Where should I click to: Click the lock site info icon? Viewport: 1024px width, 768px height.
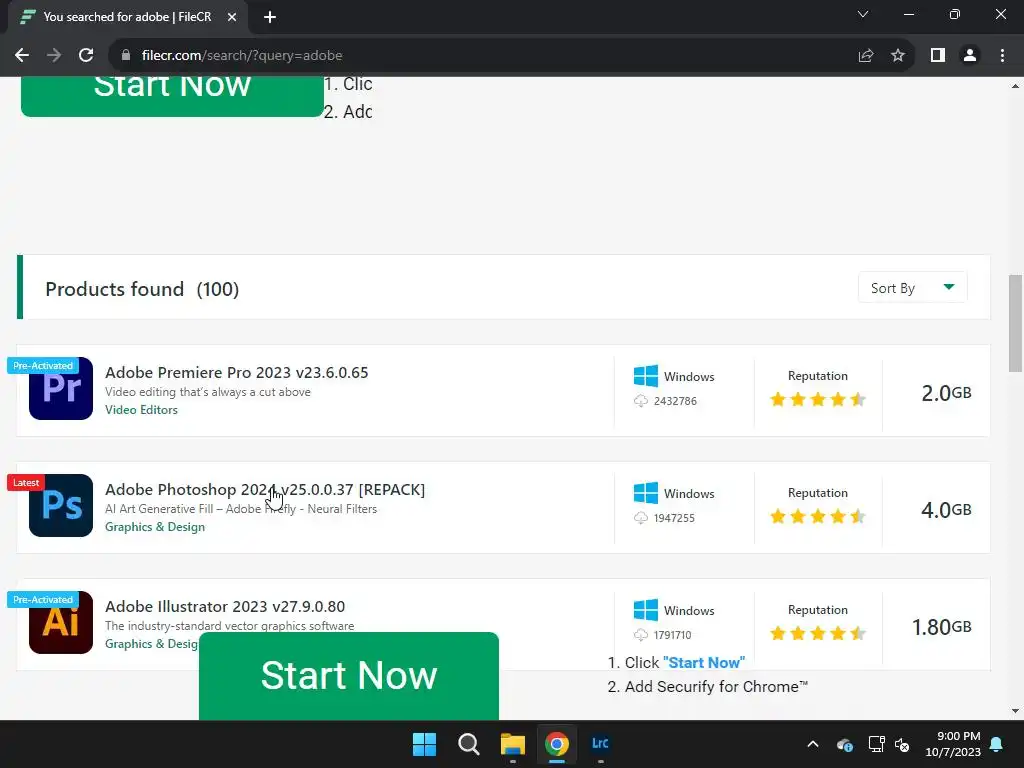click(x=126, y=56)
